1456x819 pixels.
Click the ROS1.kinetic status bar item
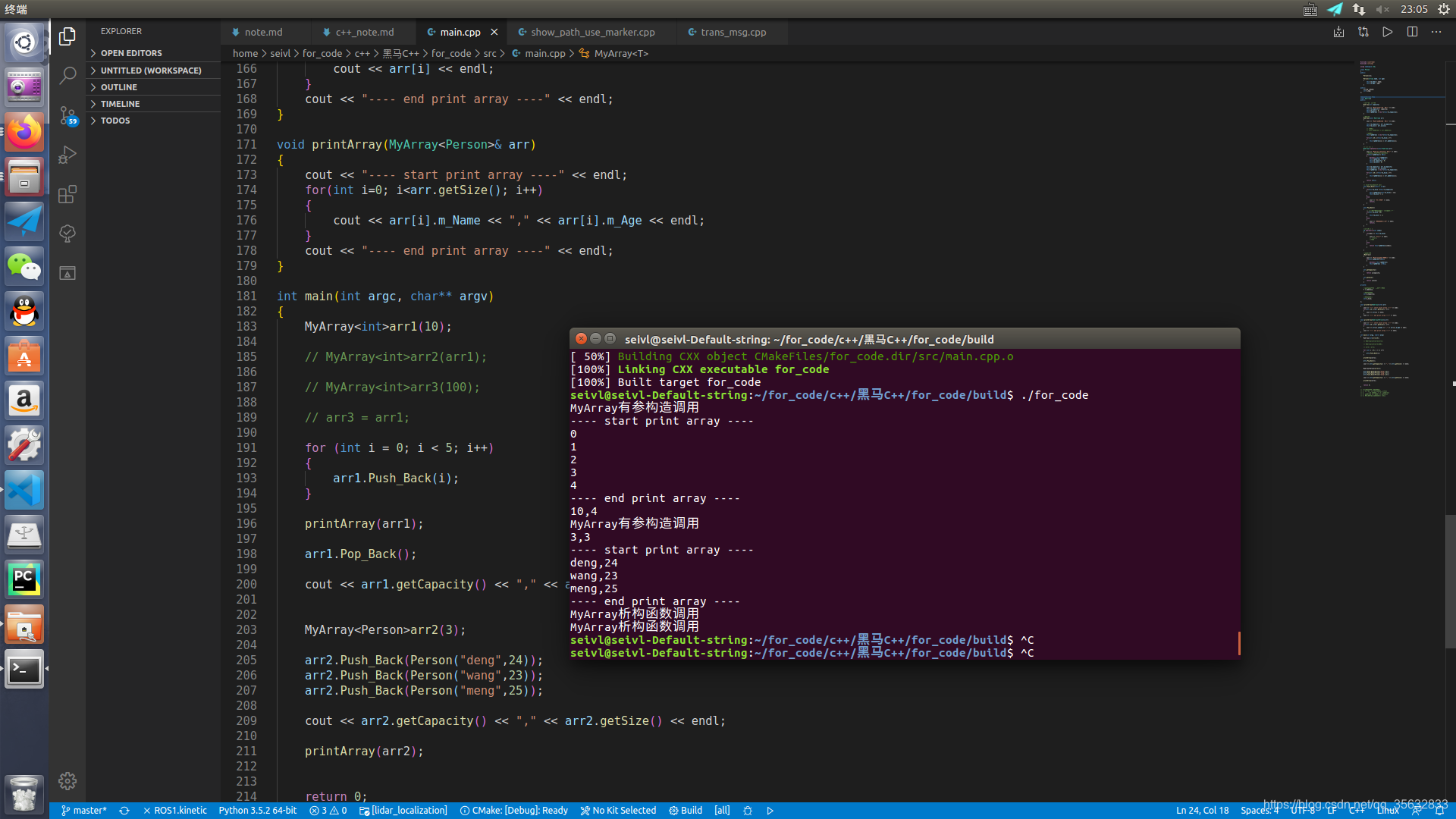click(x=175, y=811)
